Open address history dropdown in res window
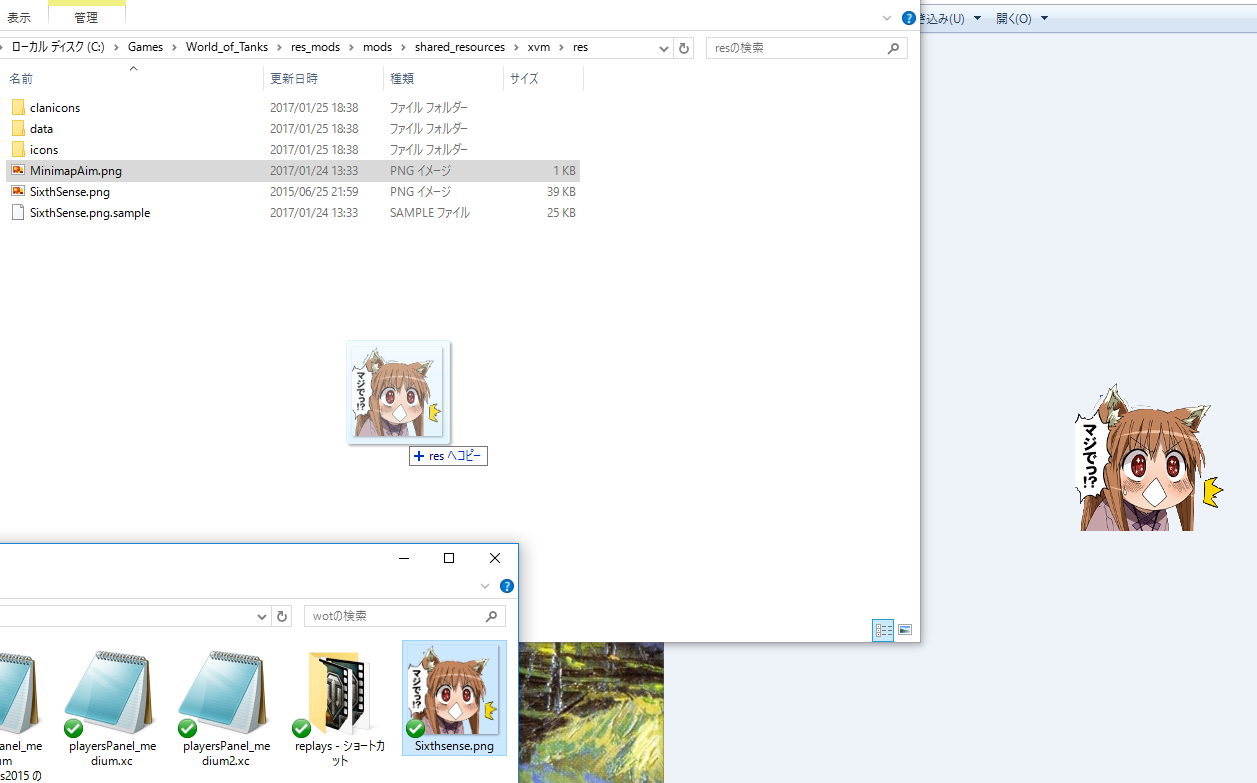The width and height of the screenshot is (1257, 783). 665,48
